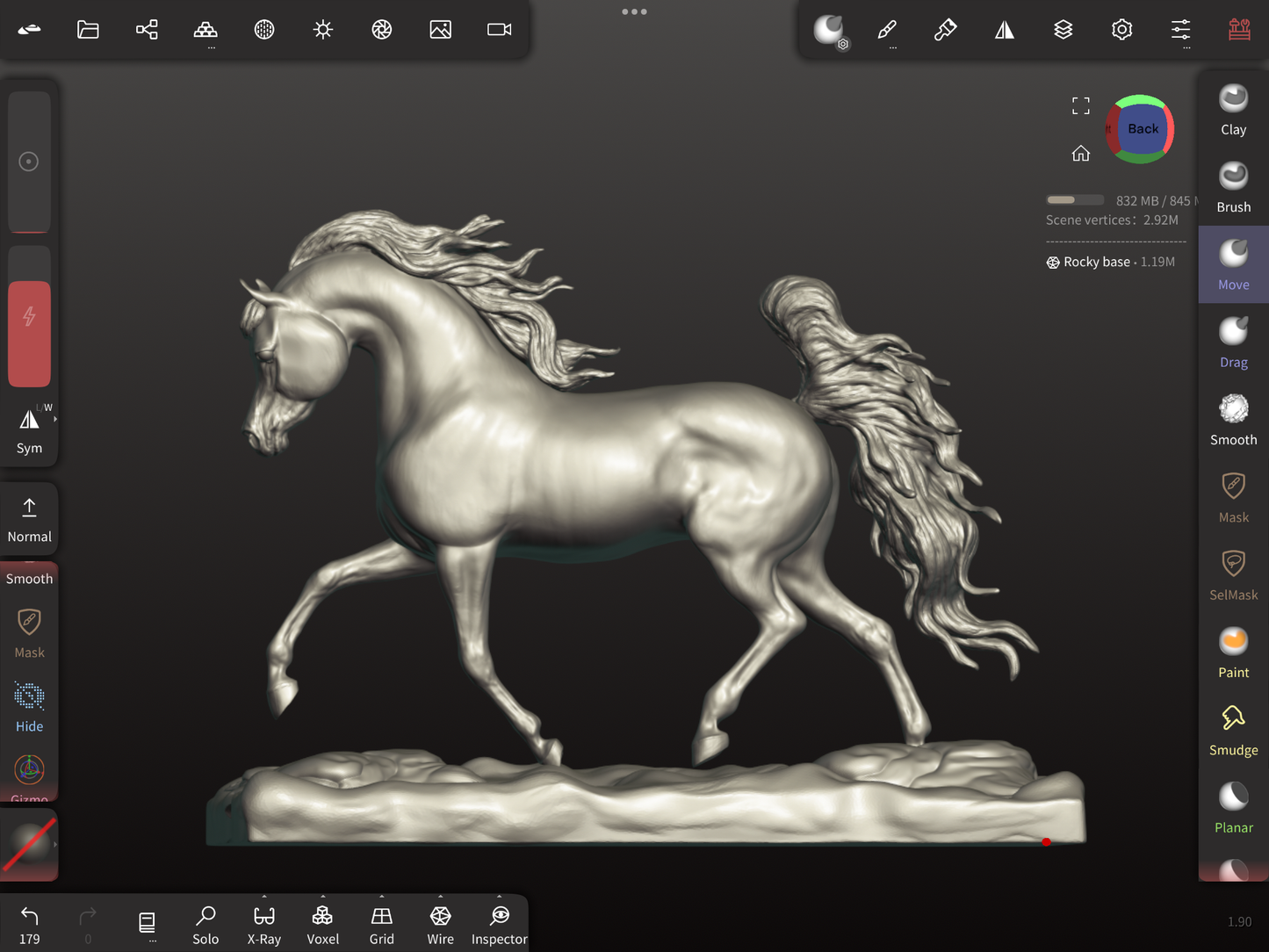Screen dimensions: 1269x952
Task: Toggle X-Ray view mode
Action: coord(263,925)
